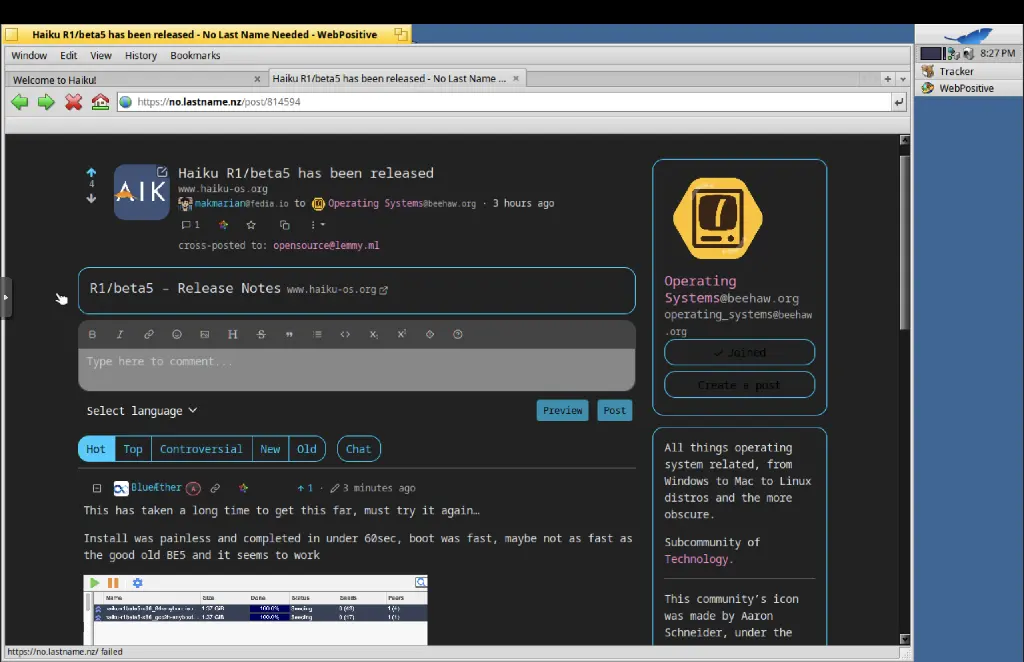1024x662 pixels.
Task: Open formatting help in comment editor
Action: pos(458,334)
